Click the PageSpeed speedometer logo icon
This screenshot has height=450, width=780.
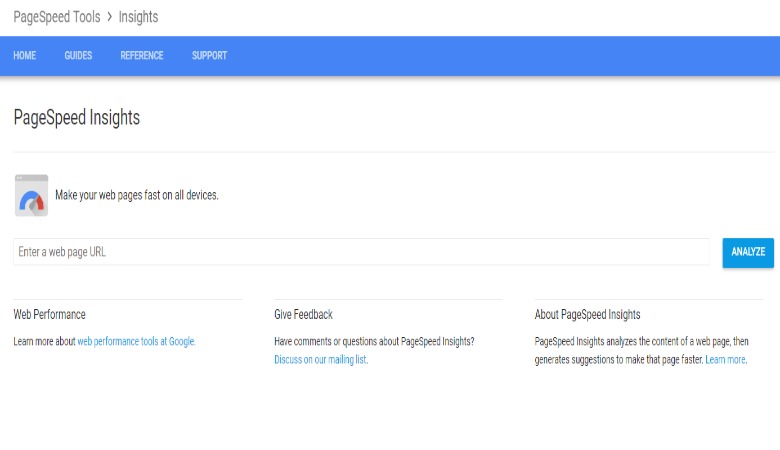coord(31,195)
